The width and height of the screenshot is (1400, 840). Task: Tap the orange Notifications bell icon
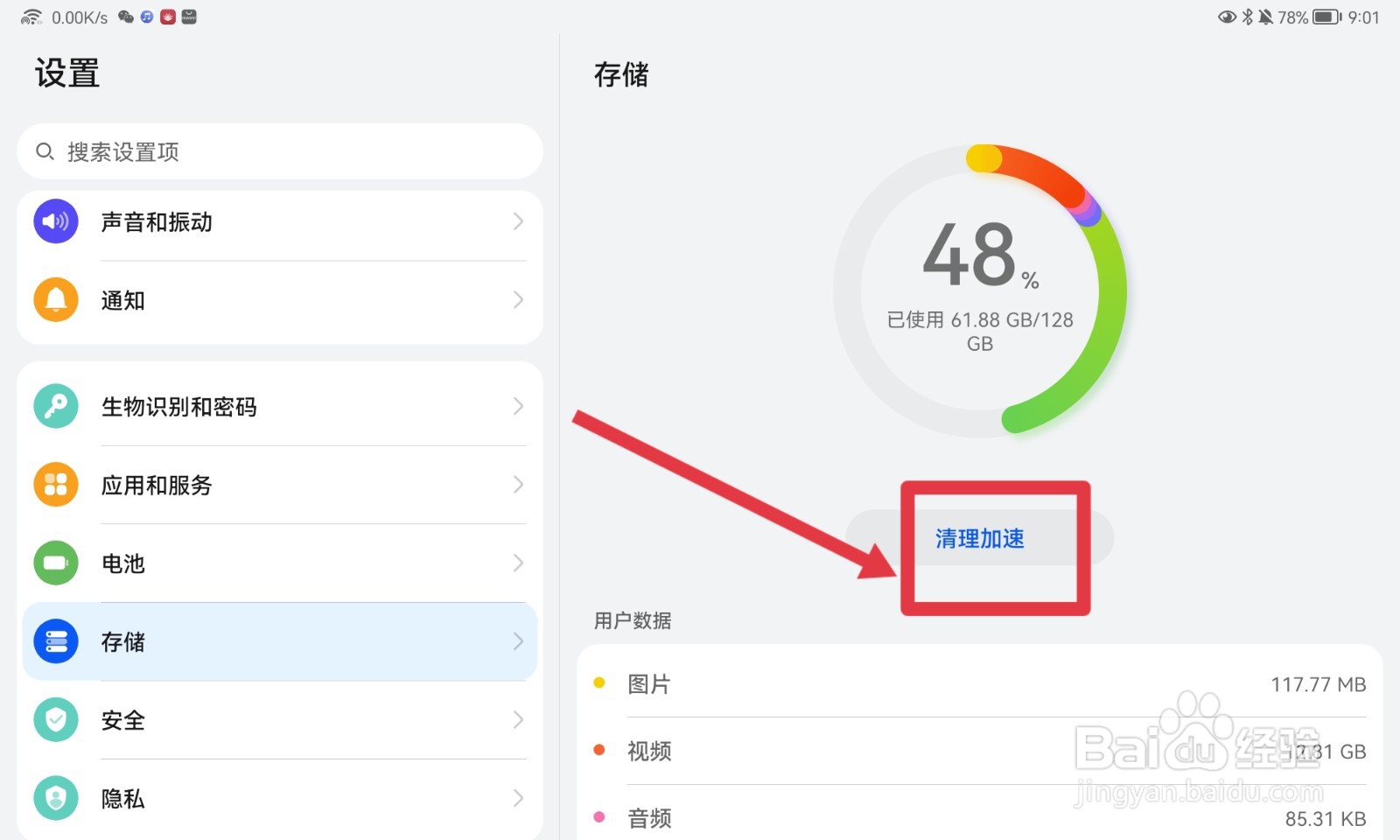[x=56, y=300]
